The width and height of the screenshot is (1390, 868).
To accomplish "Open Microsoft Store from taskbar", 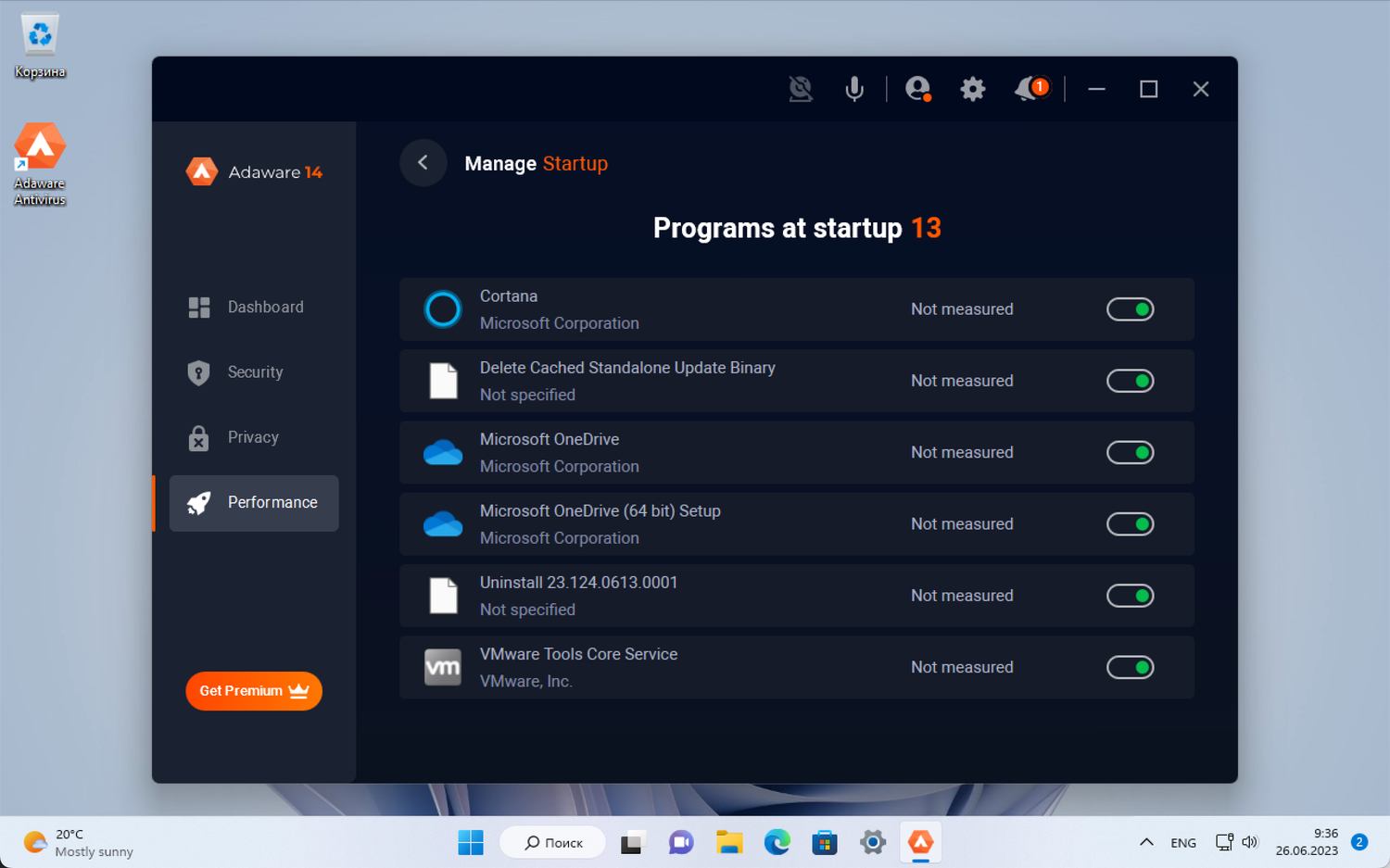I will (x=825, y=843).
